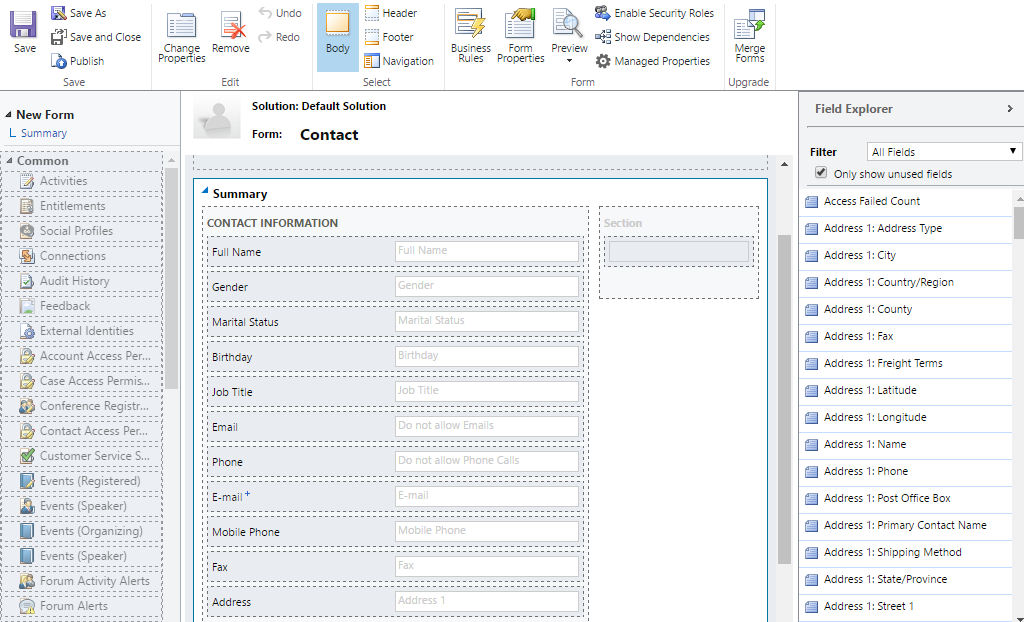Select Save and Close
Viewport: 1024px width, 622px height.
[96, 37]
